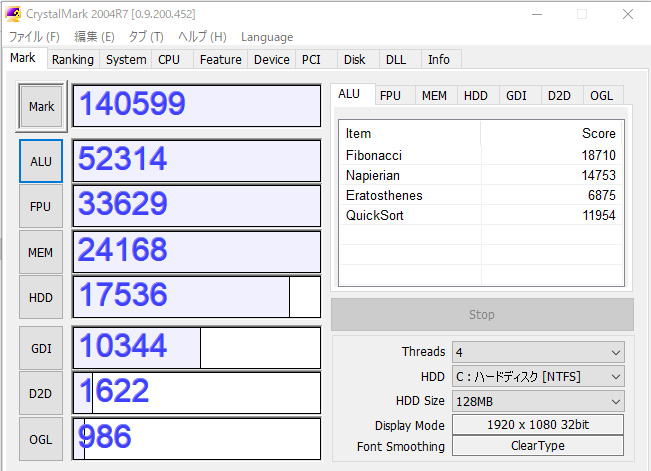Image resolution: width=651 pixels, height=471 pixels.
Task: Click the Score column header
Action: point(552,133)
